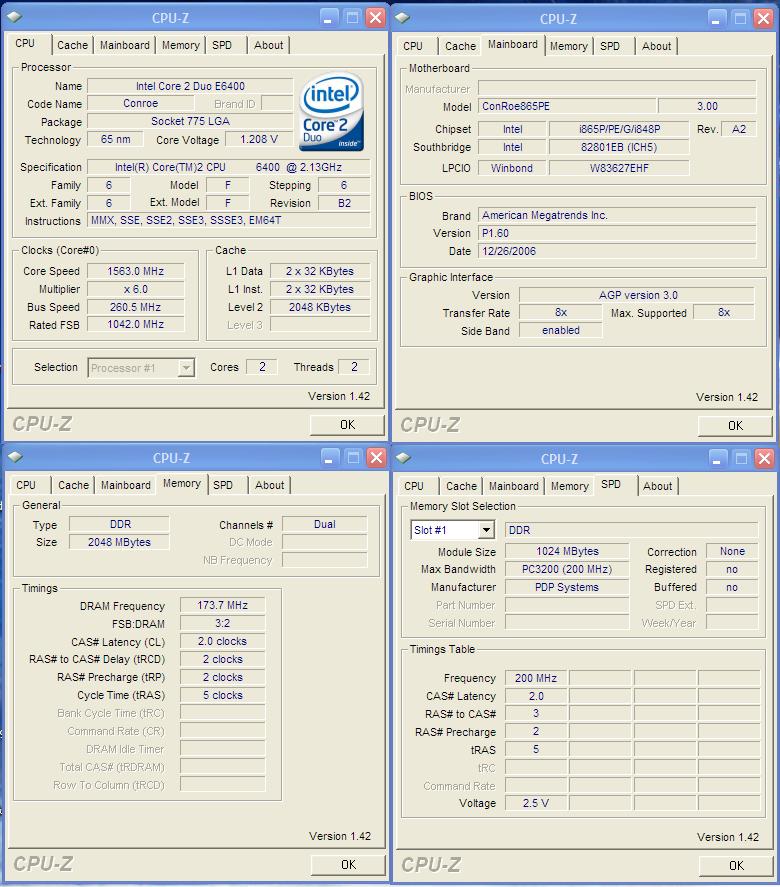Image resolution: width=780 pixels, height=887 pixels.
Task: Click the memory size 2048 MBytes
Action: coord(119,542)
